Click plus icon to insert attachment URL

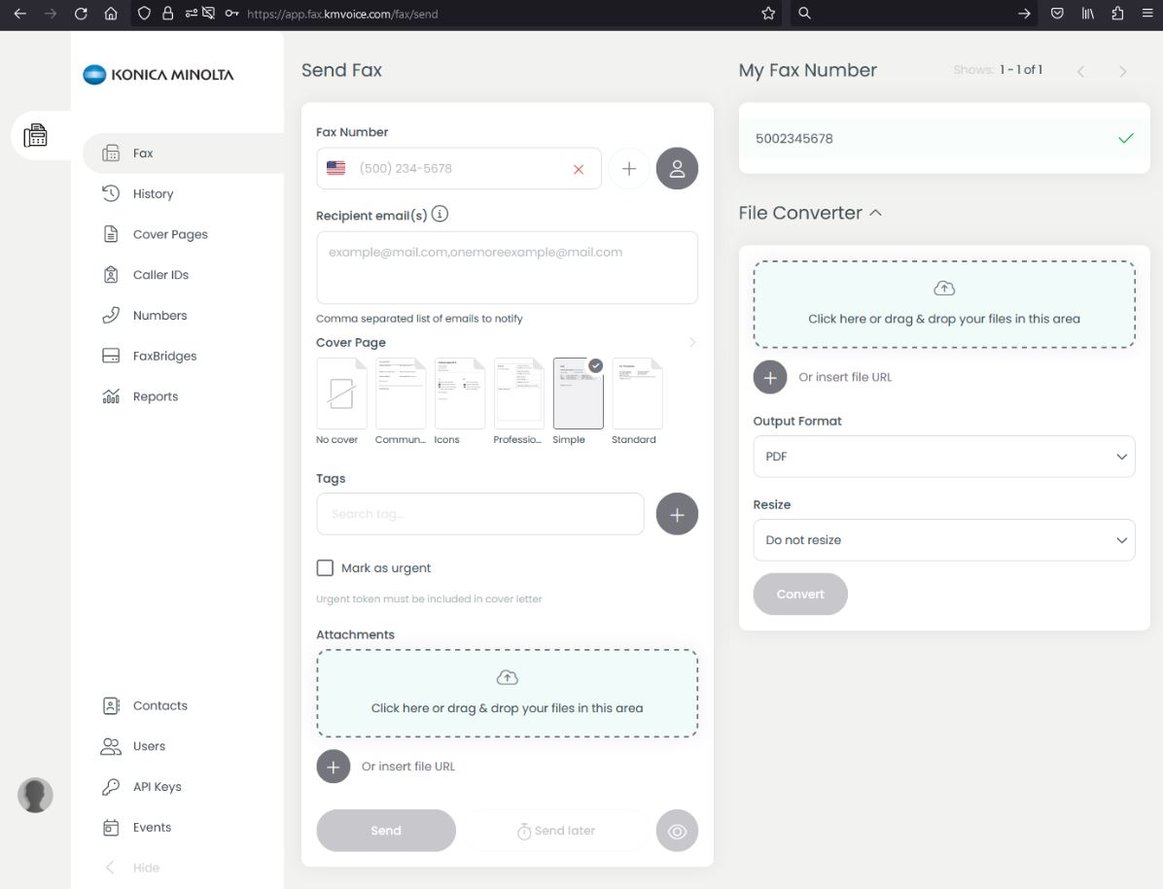[x=333, y=767]
